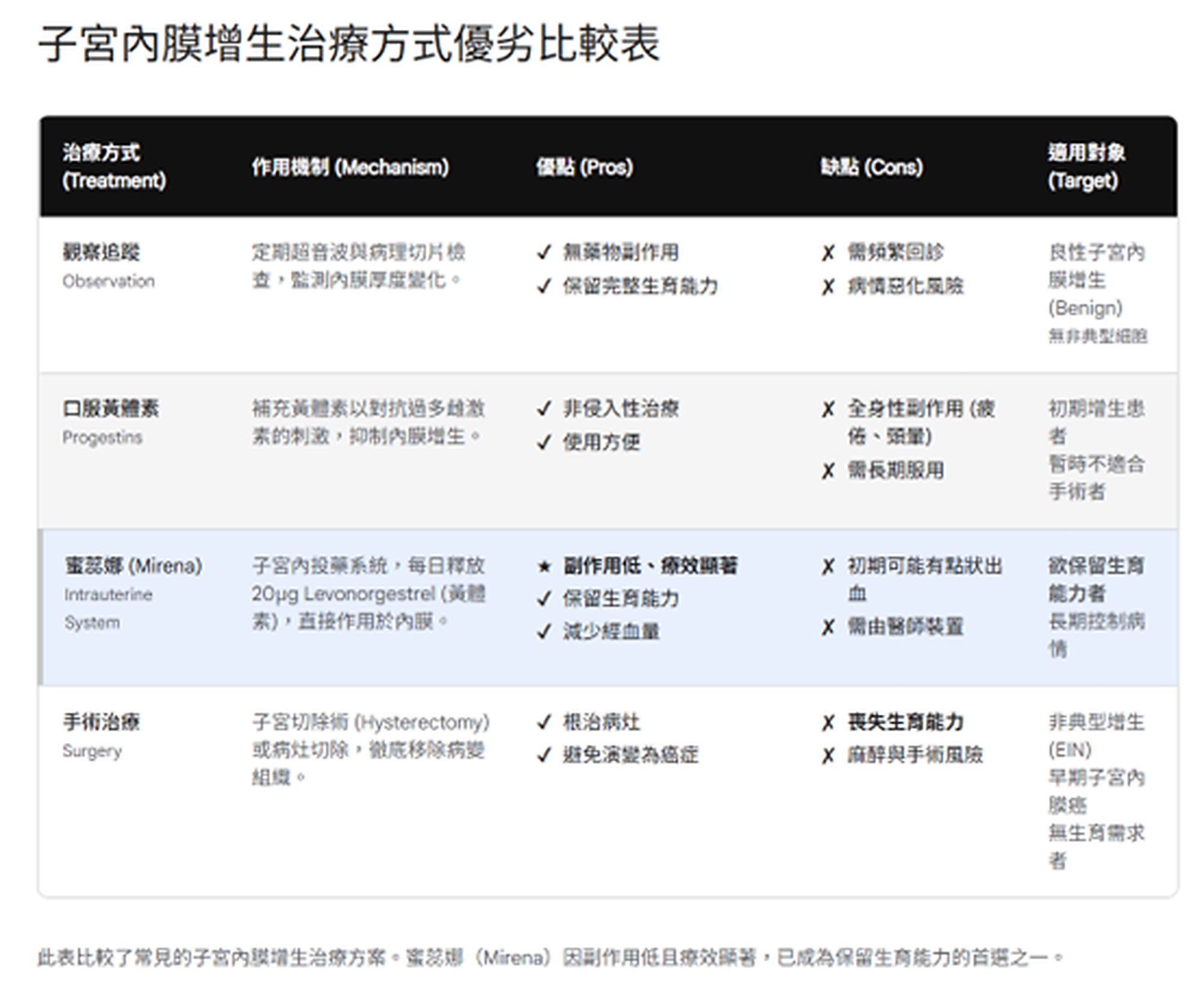Click the 無藥物副作用 pro item
The width and height of the screenshot is (1204, 987).
point(621,252)
